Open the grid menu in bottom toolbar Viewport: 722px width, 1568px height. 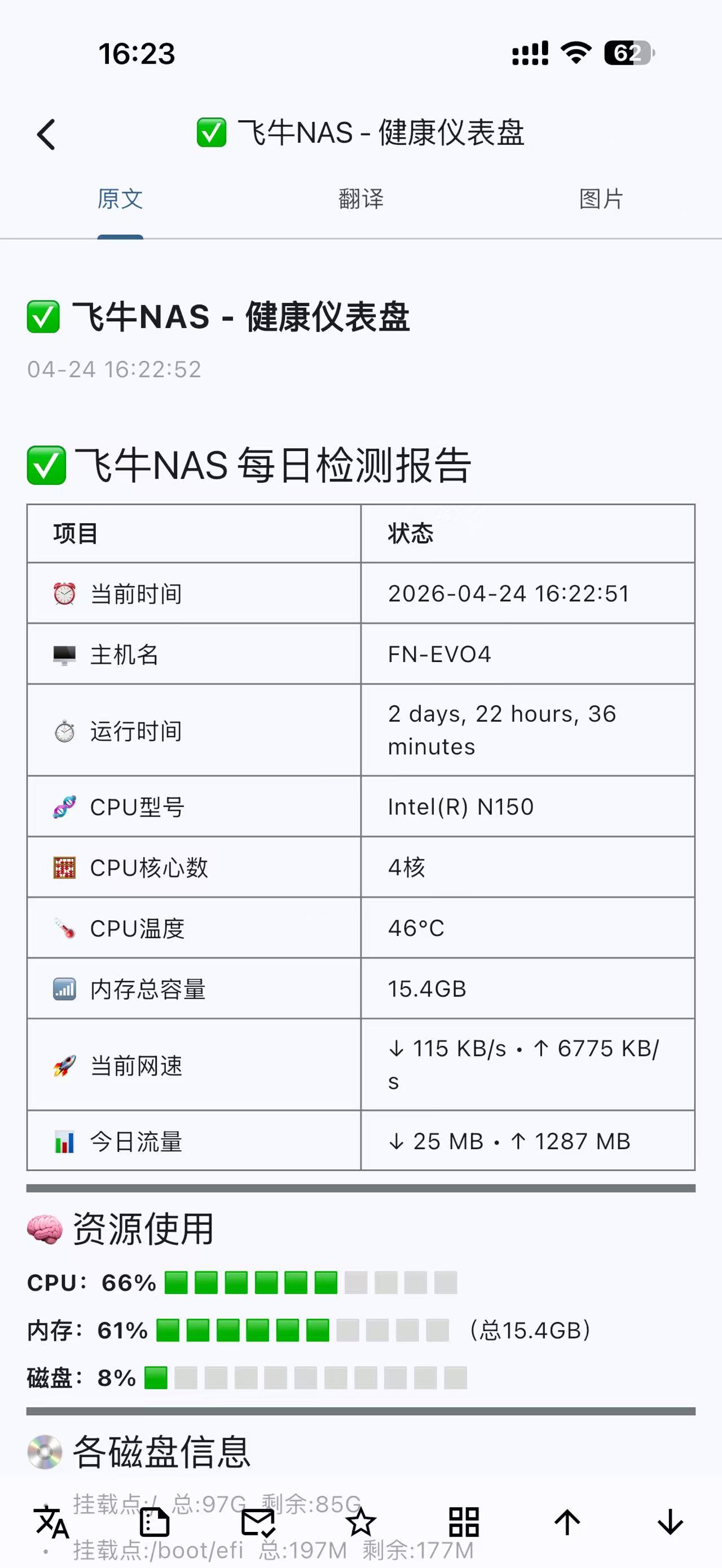point(464,1521)
